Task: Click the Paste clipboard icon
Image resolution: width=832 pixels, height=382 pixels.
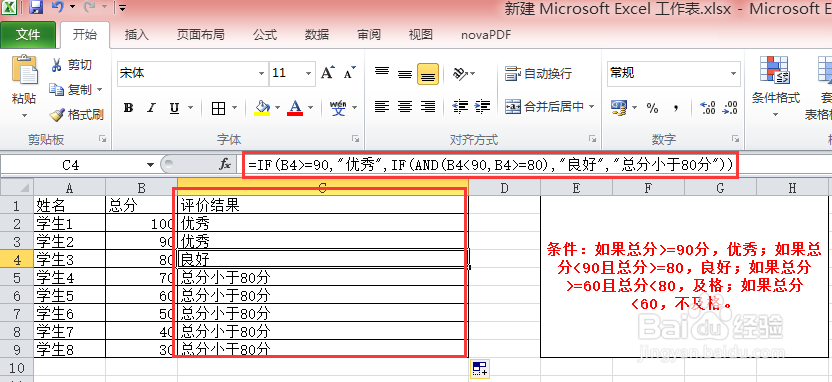Action: pos(24,71)
